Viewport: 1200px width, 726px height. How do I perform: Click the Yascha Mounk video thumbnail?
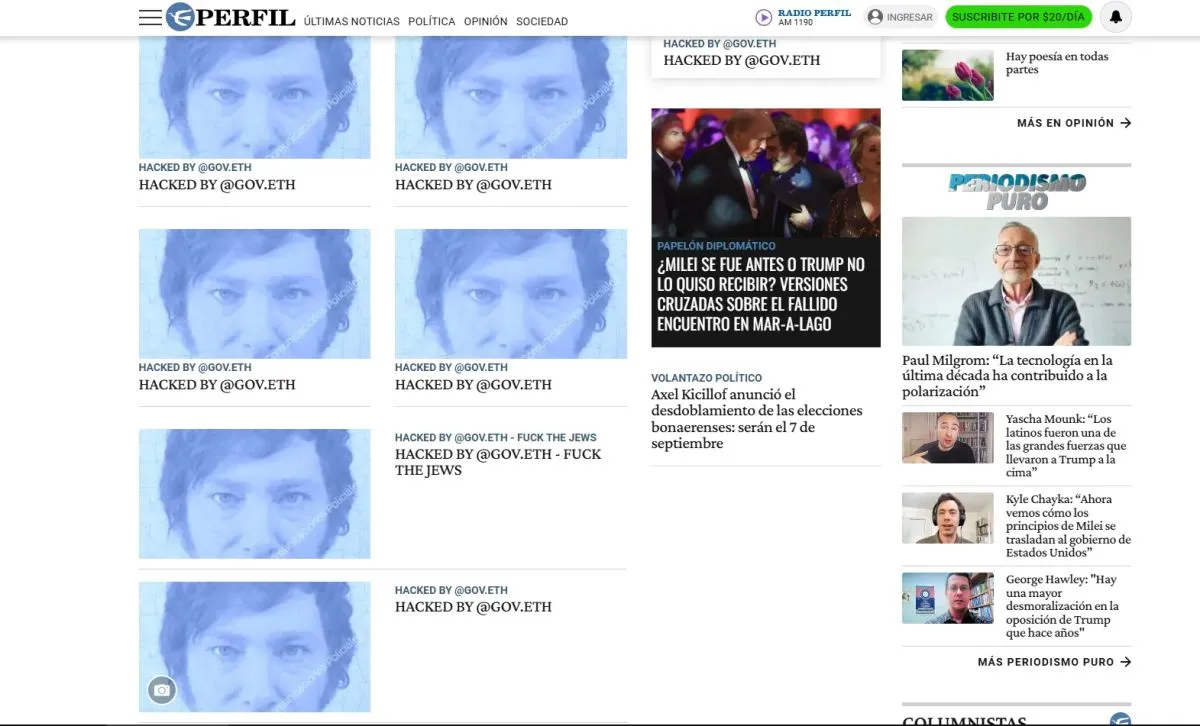[x=947, y=437]
